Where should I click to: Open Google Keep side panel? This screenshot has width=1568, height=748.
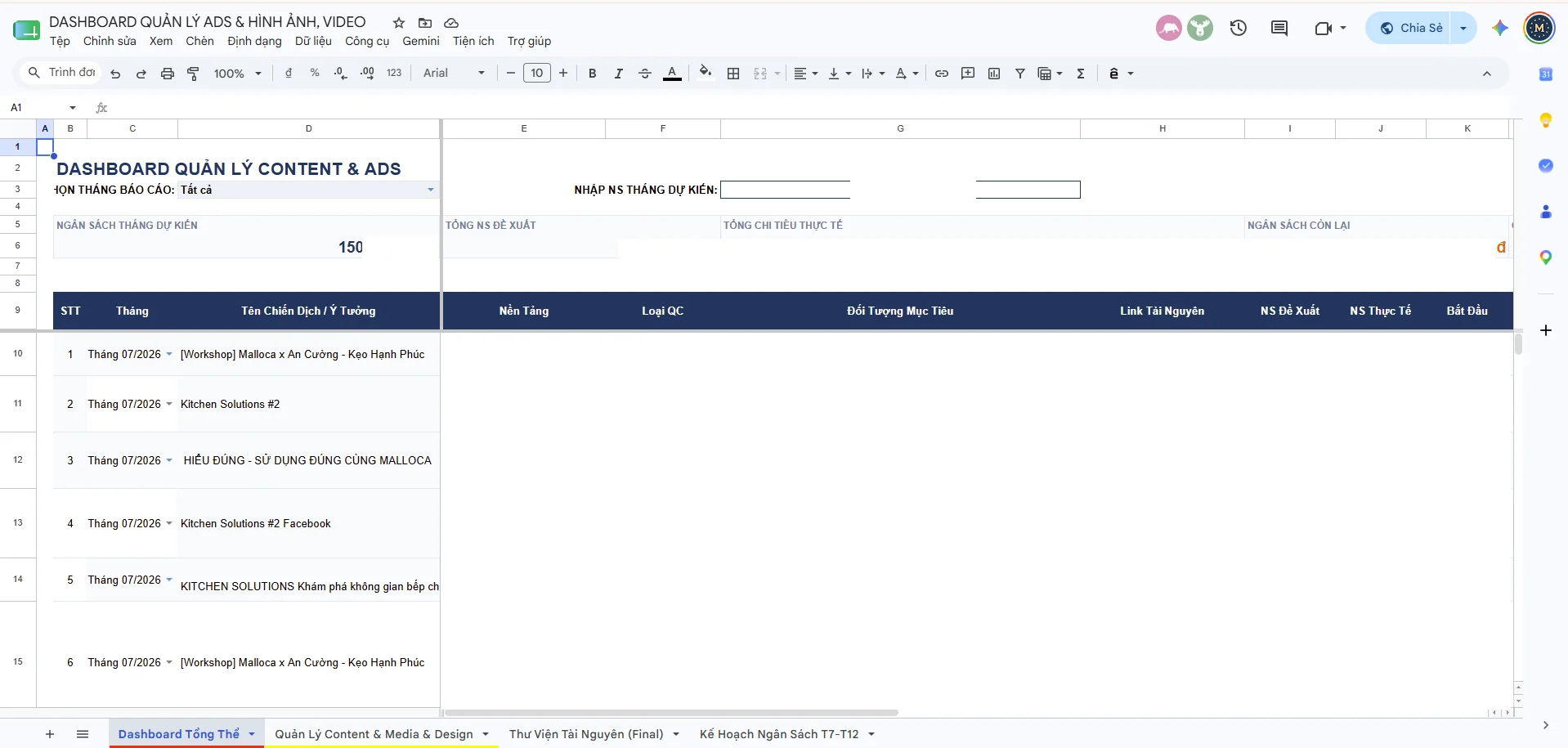pyautogui.click(x=1546, y=120)
